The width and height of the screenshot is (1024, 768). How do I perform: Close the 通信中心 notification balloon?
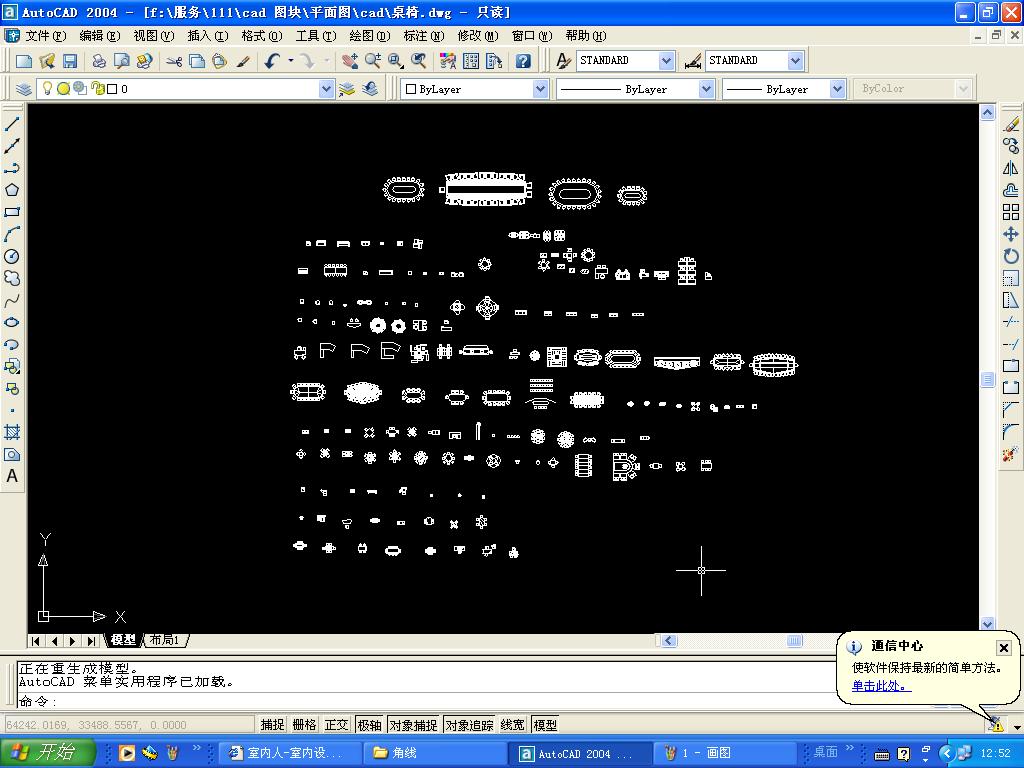point(1004,648)
